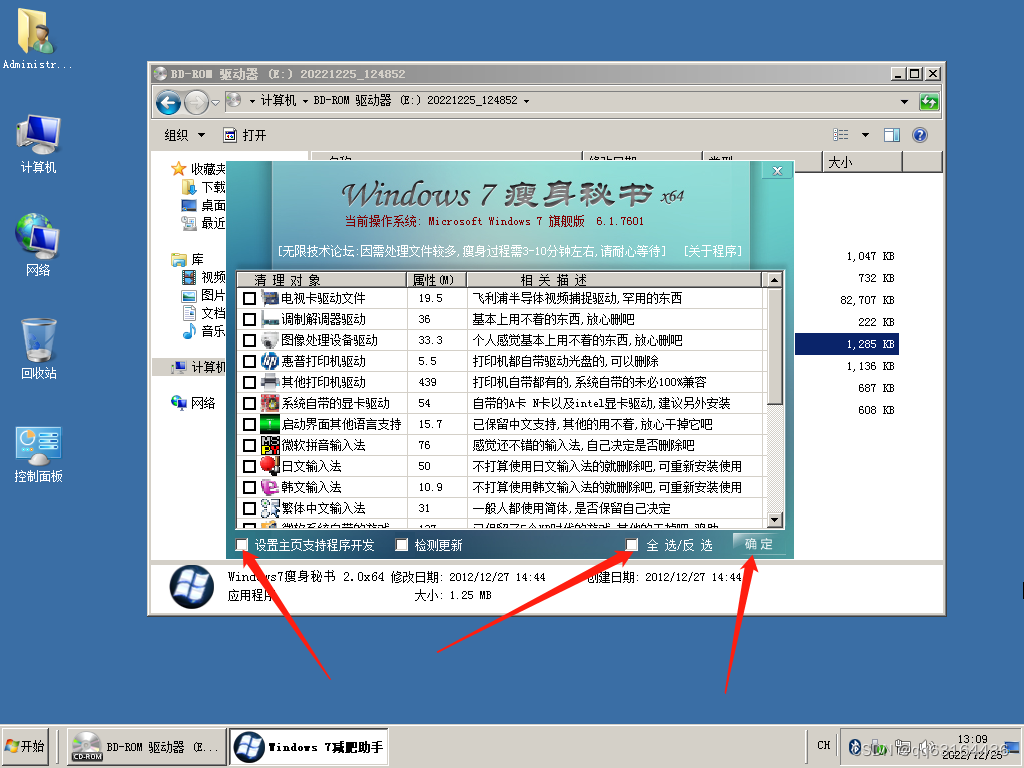Check the 惠普打印机驱动 checkbox
This screenshot has width=1024, height=768.
click(249, 361)
